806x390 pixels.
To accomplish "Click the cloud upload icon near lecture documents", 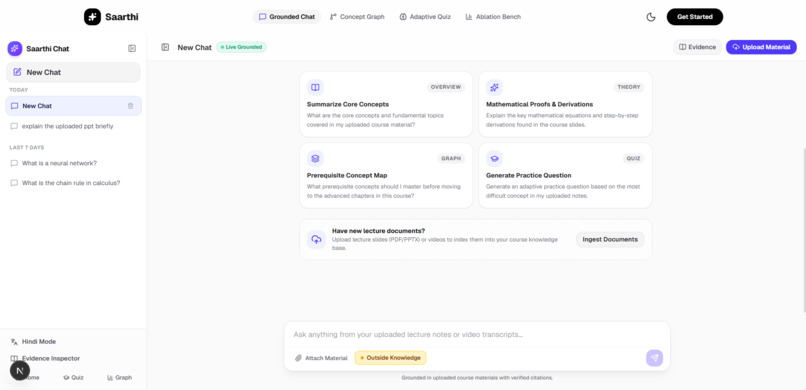I will point(317,239).
